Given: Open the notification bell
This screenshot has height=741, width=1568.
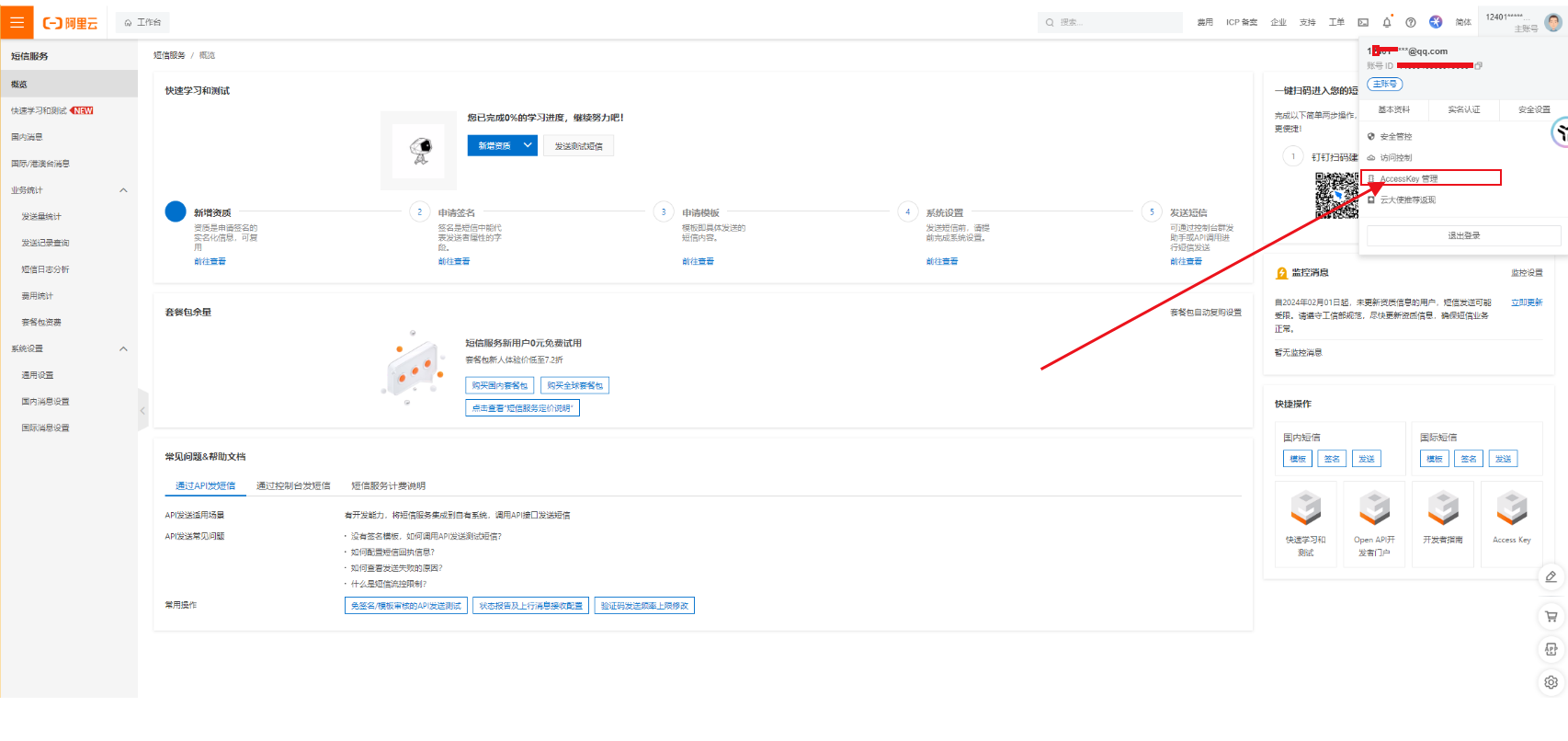Looking at the screenshot, I should 1387,22.
